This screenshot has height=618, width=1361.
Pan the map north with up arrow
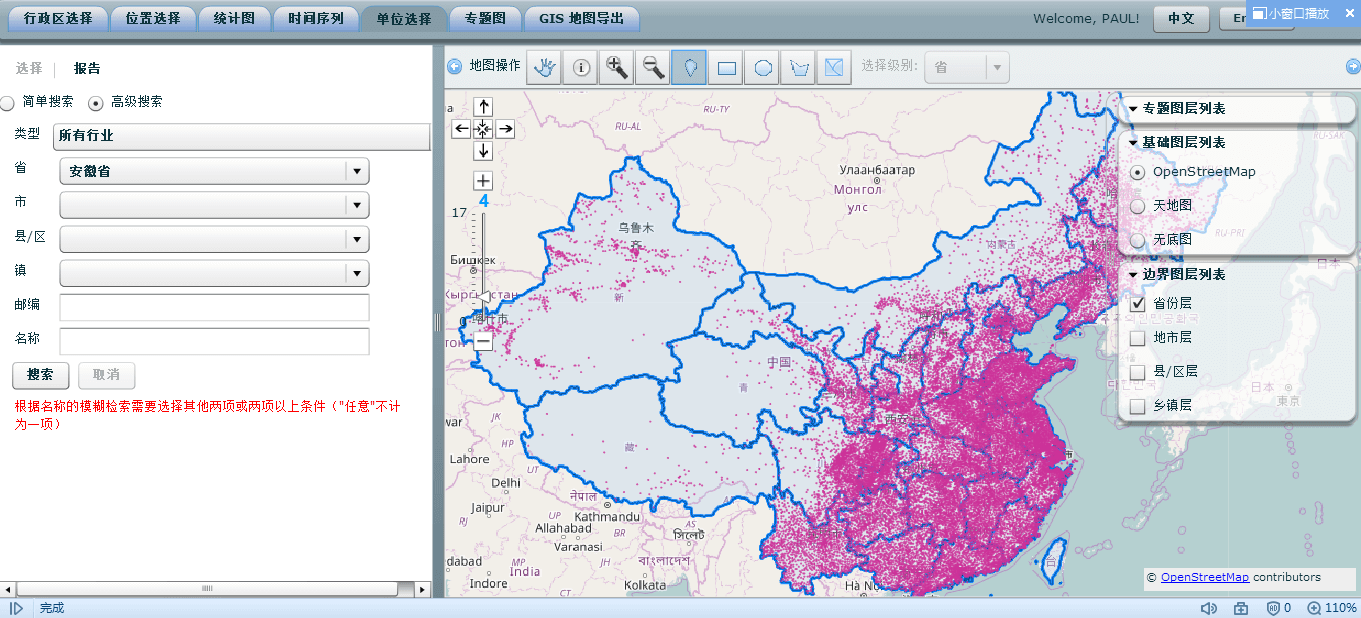coord(483,106)
